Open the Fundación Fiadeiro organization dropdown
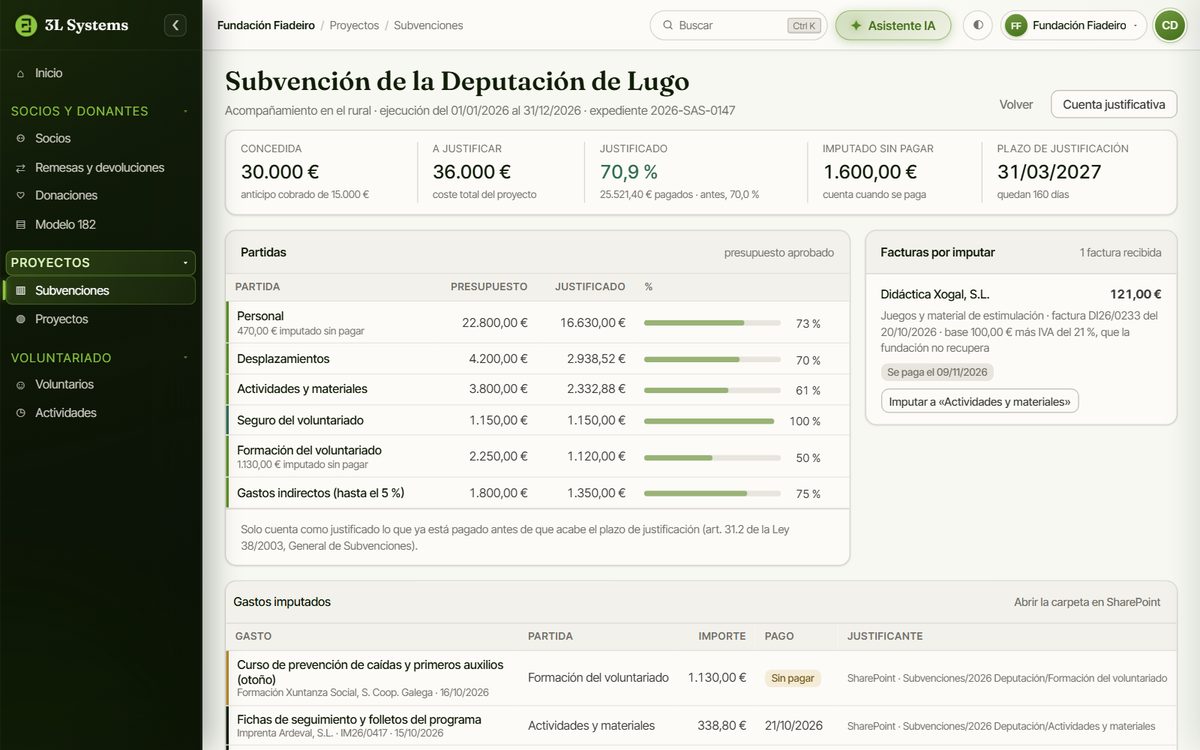 pos(1074,26)
